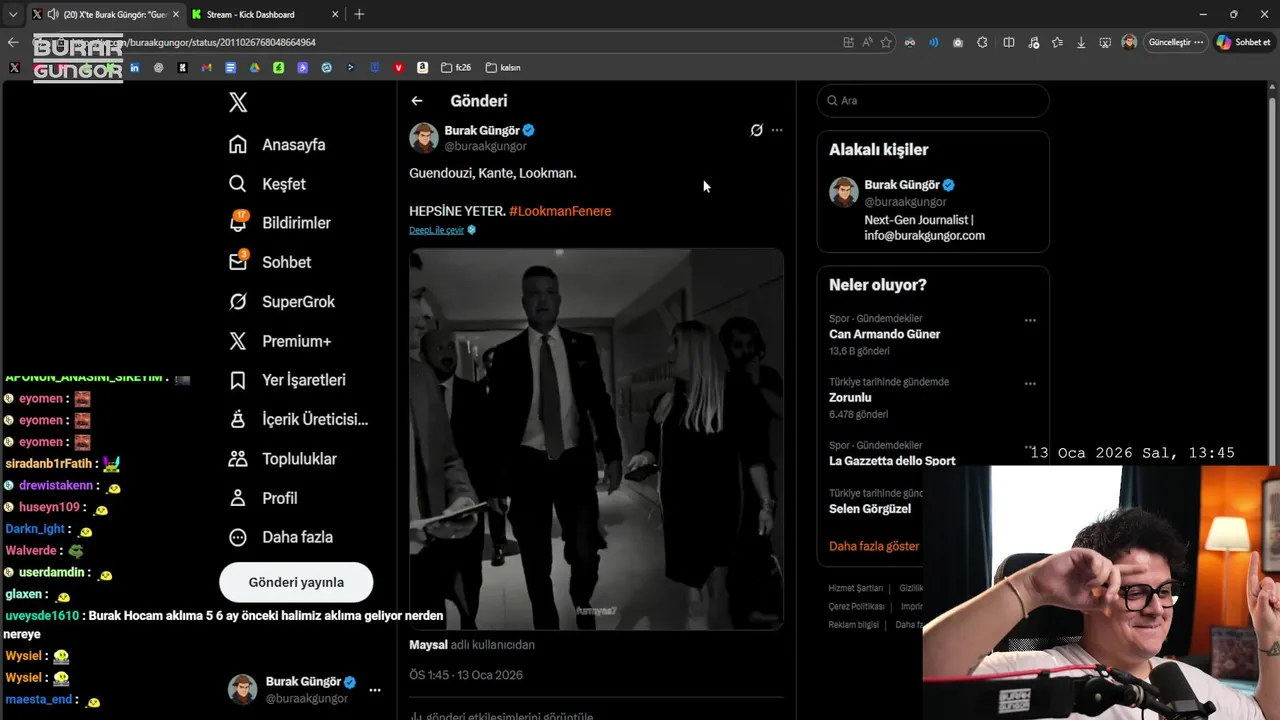Close the Stream - Kick Dashboard tab
1280x720 pixels.
pyautogui.click(x=336, y=14)
